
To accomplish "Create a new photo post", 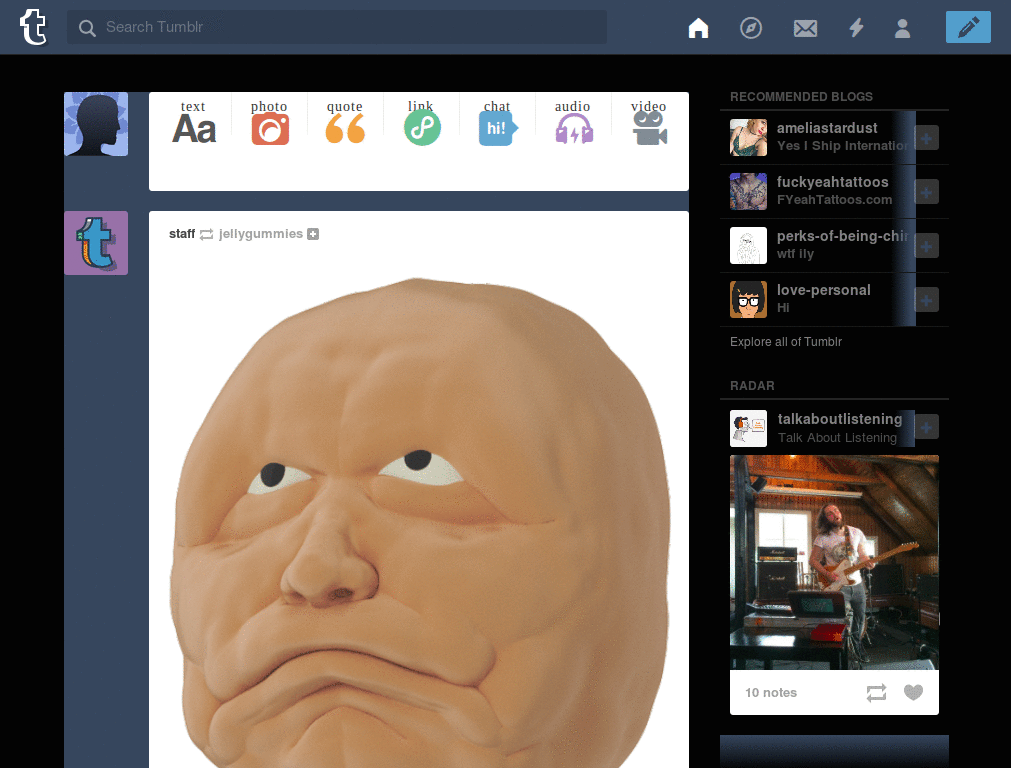I will click(270, 122).
